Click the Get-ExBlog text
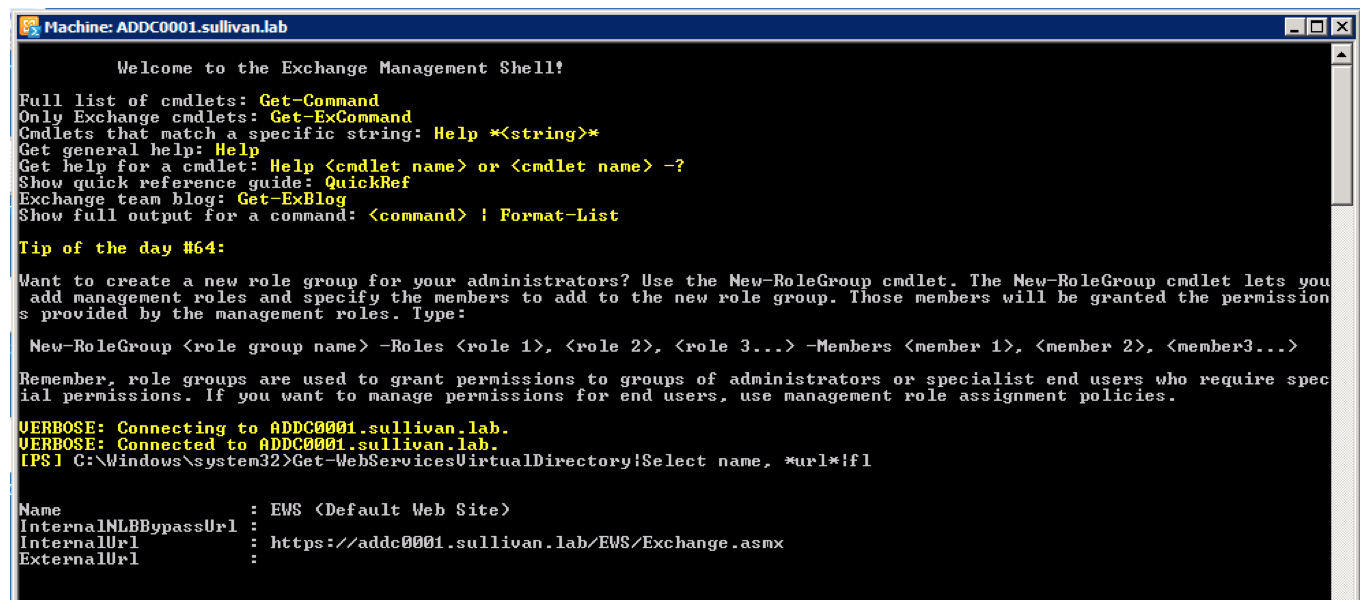 point(291,199)
